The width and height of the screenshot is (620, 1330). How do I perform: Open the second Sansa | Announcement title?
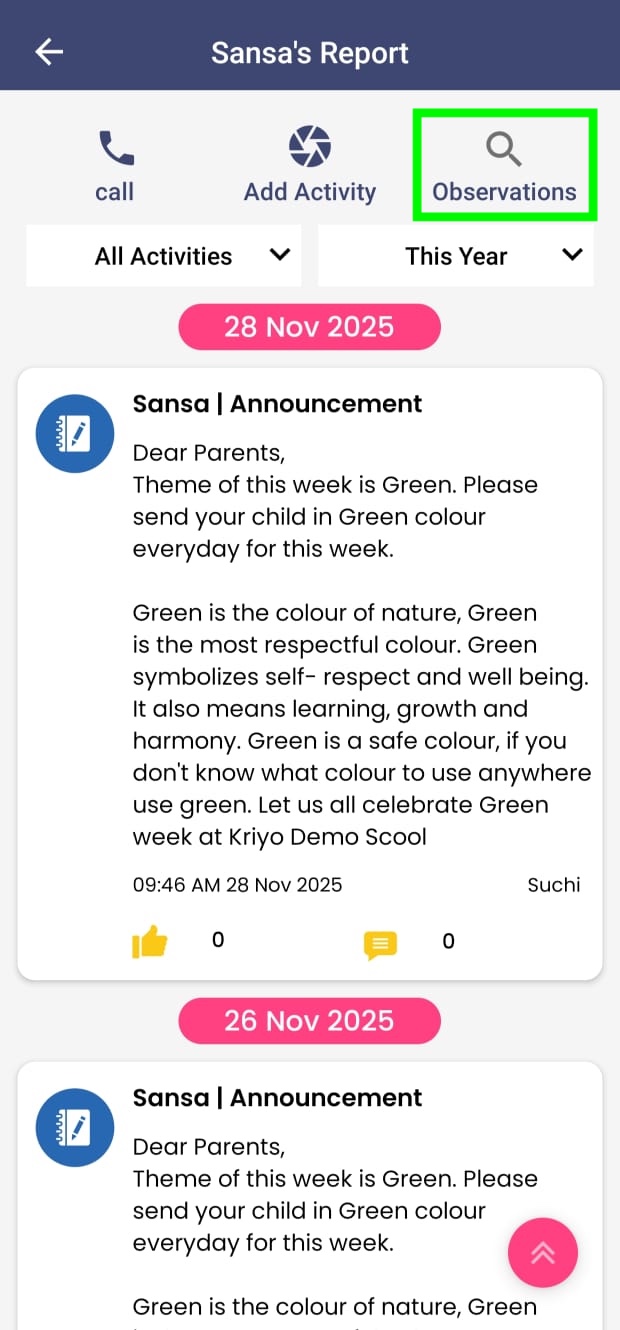pyautogui.click(x=277, y=1098)
